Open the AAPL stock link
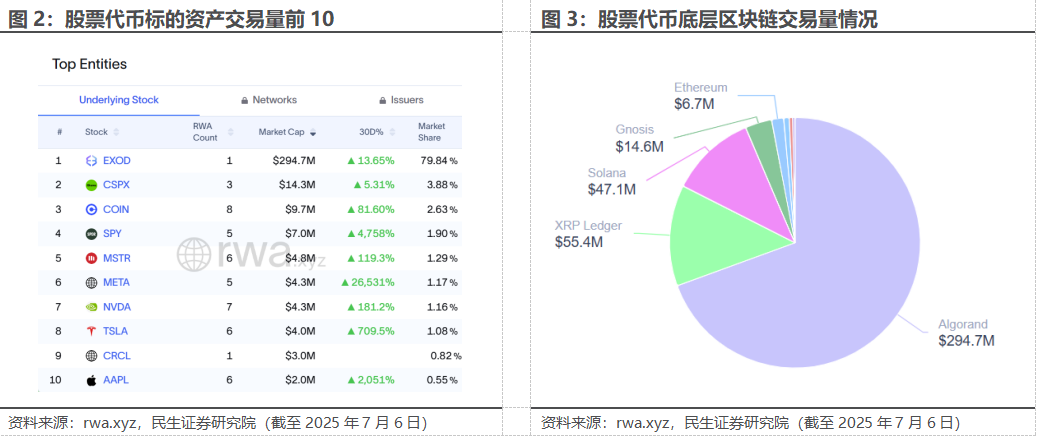Viewport: 1039px width, 439px height. pos(116,380)
